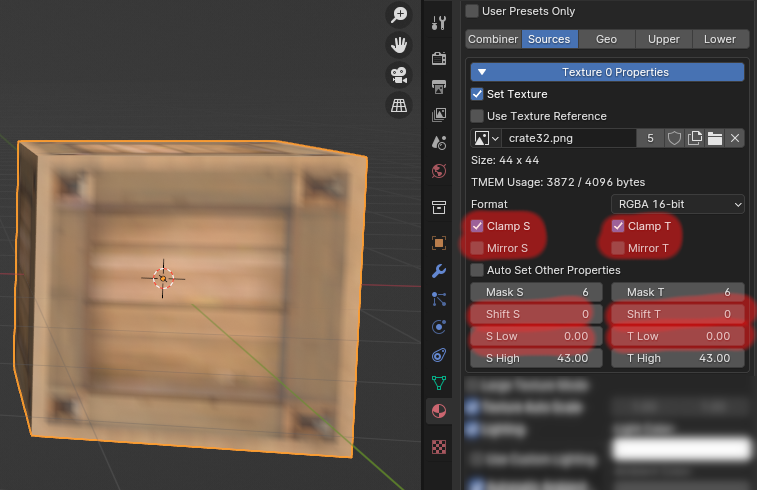
Task: Open the RGBA 16-bit format dropdown
Action: 679,204
